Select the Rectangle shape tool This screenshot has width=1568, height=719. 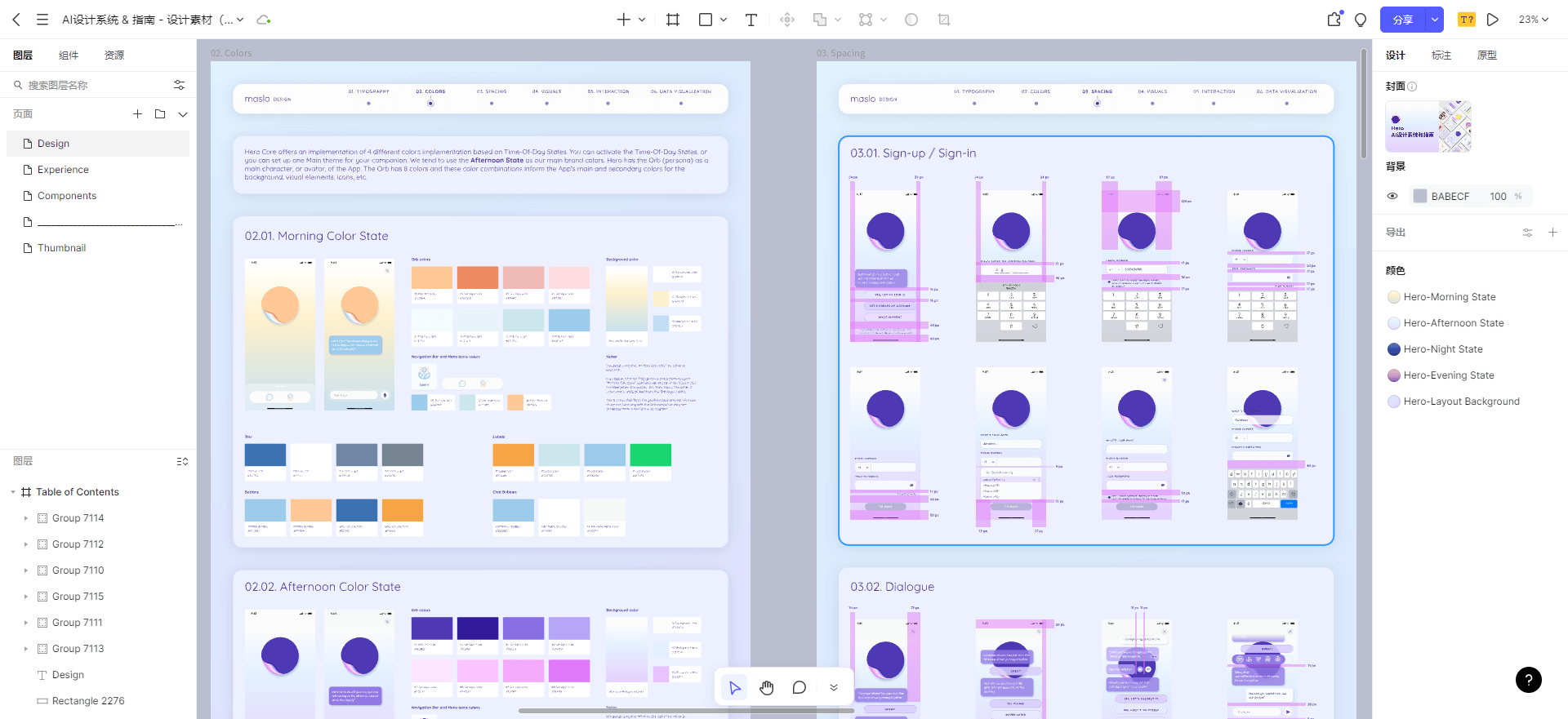(706, 20)
